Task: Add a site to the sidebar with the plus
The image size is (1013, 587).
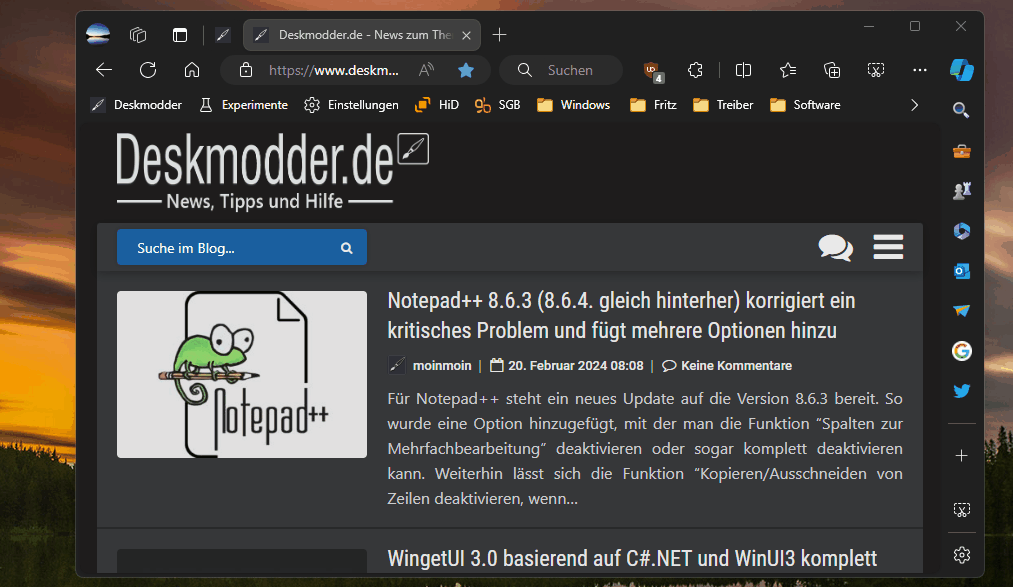Action: tap(961, 456)
